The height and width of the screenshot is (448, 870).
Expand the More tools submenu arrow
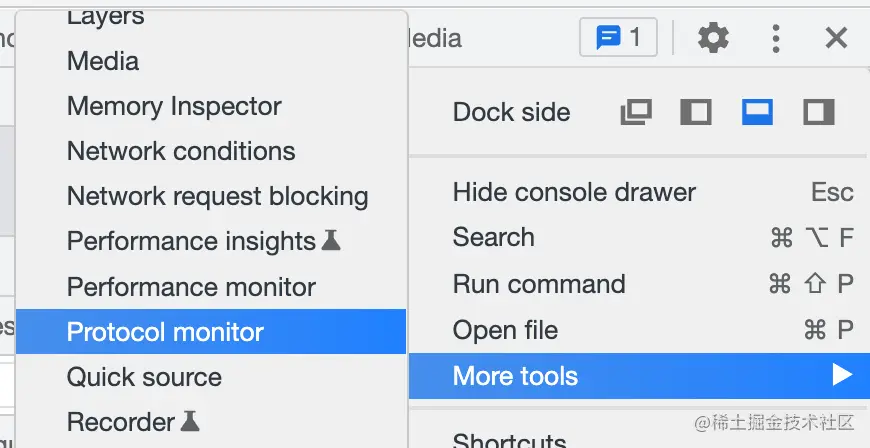tap(841, 376)
